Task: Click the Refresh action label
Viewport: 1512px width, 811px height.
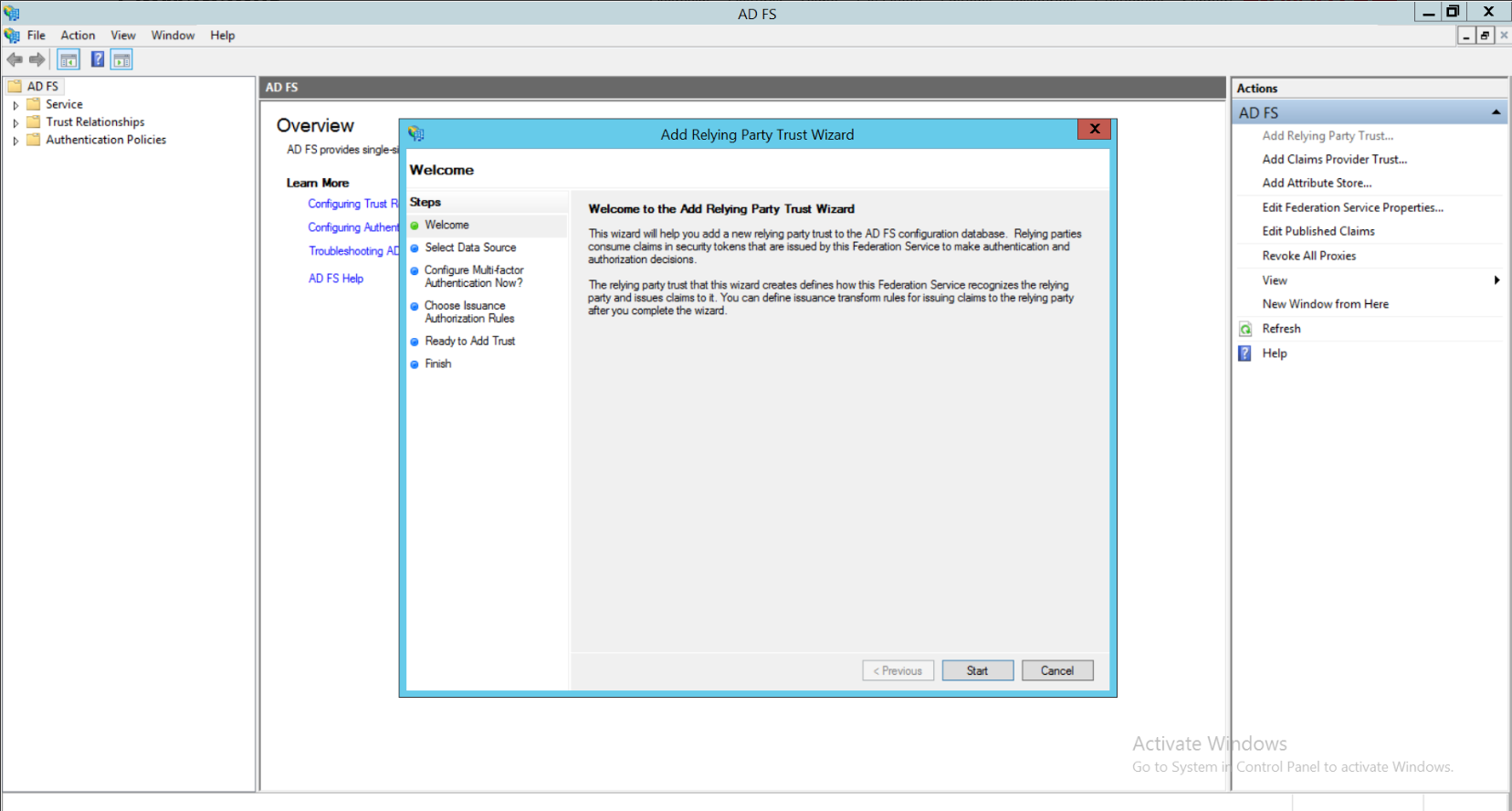Action: [1281, 329]
